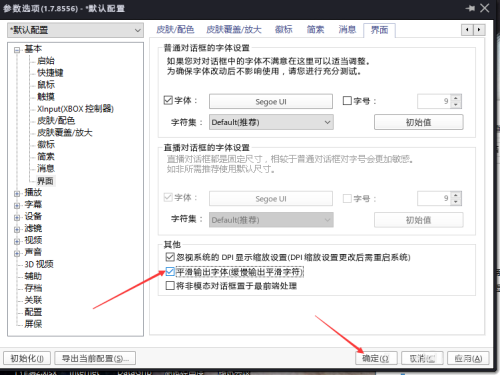This screenshot has height=375, width=500.
Task: Expand the 声音 tree node
Action: pos(17,253)
